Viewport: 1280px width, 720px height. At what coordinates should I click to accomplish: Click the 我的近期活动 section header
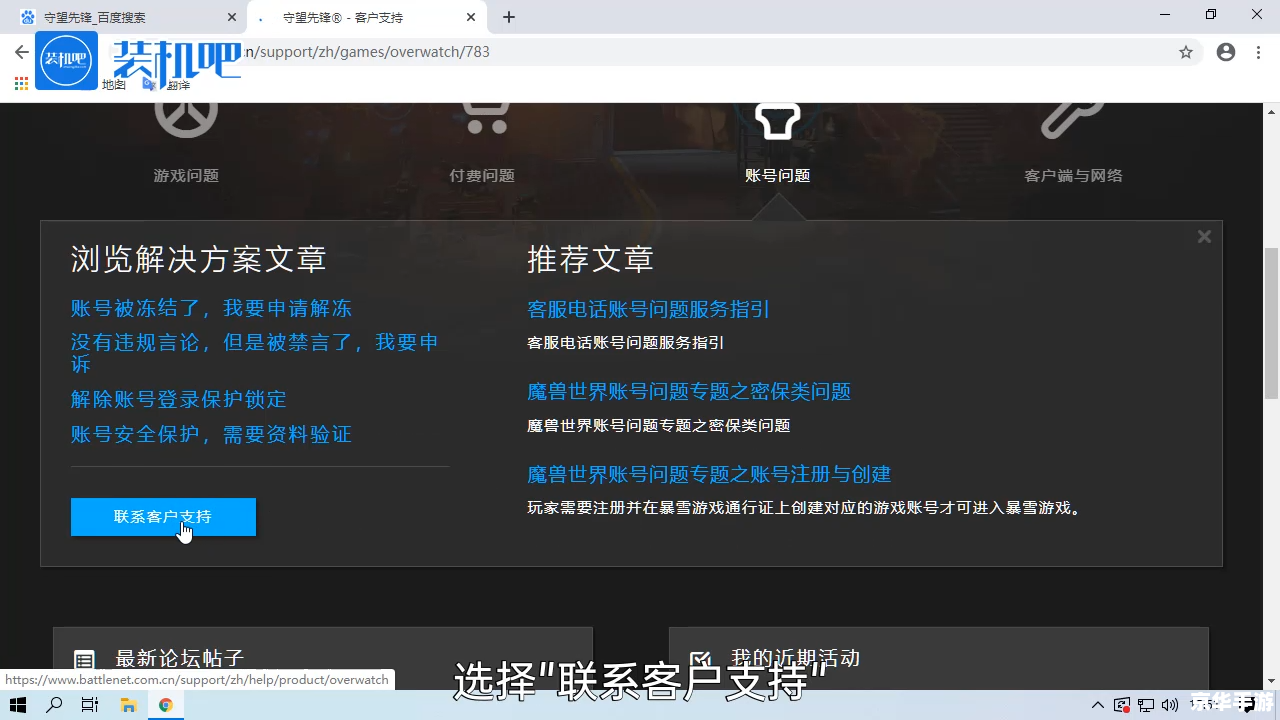point(795,658)
